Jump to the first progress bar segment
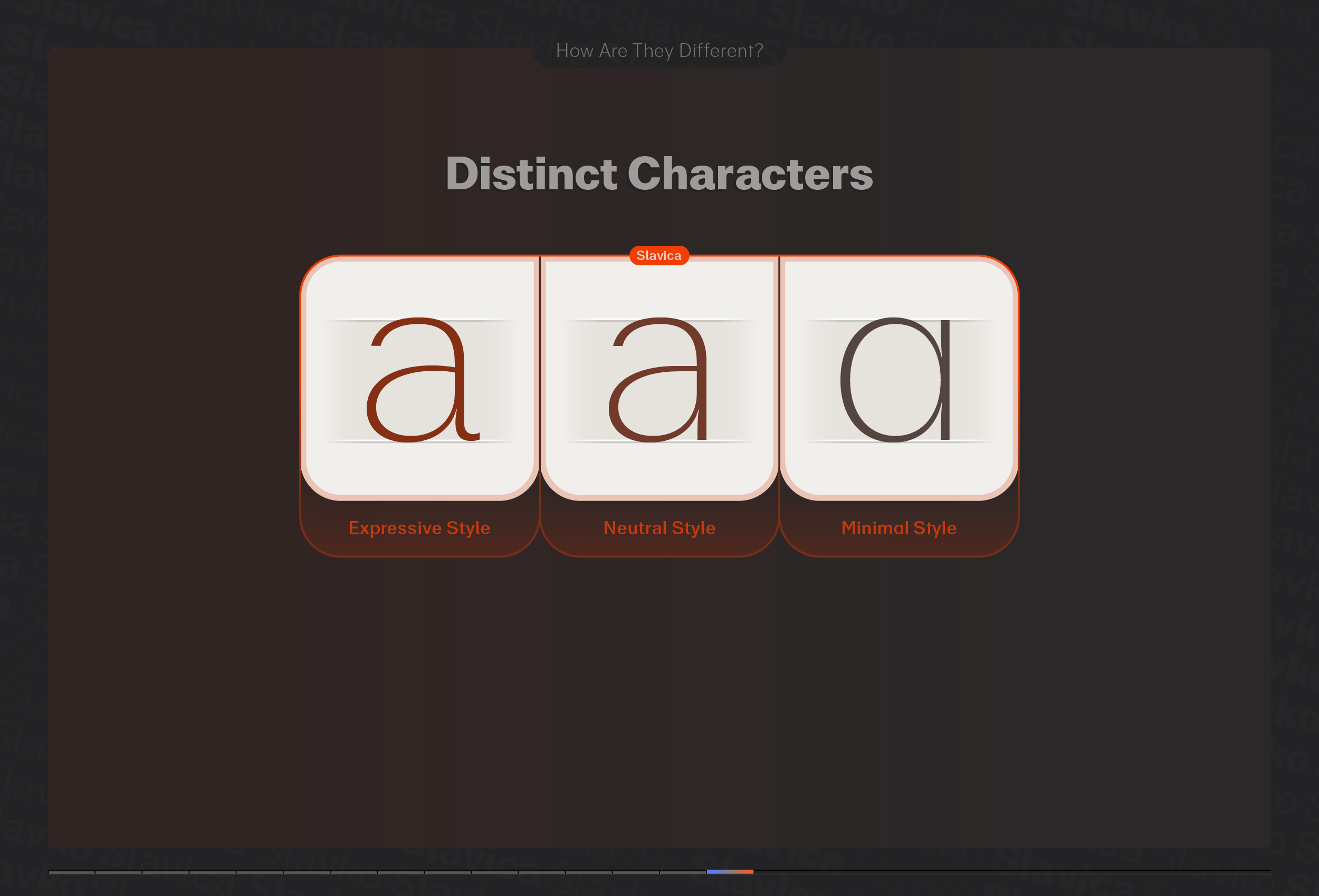 point(72,872)
